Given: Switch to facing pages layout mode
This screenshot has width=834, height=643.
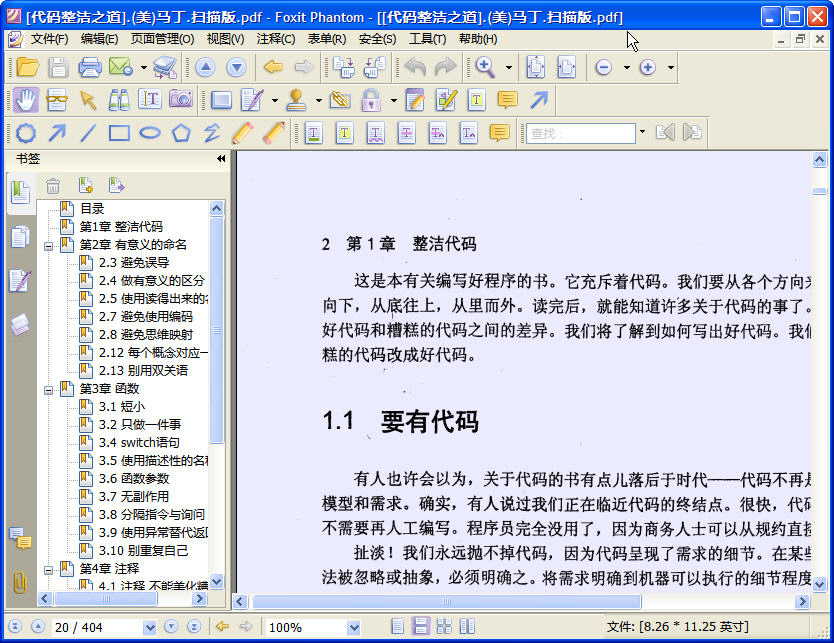Looking at the screenshot, I should [467, 627].
